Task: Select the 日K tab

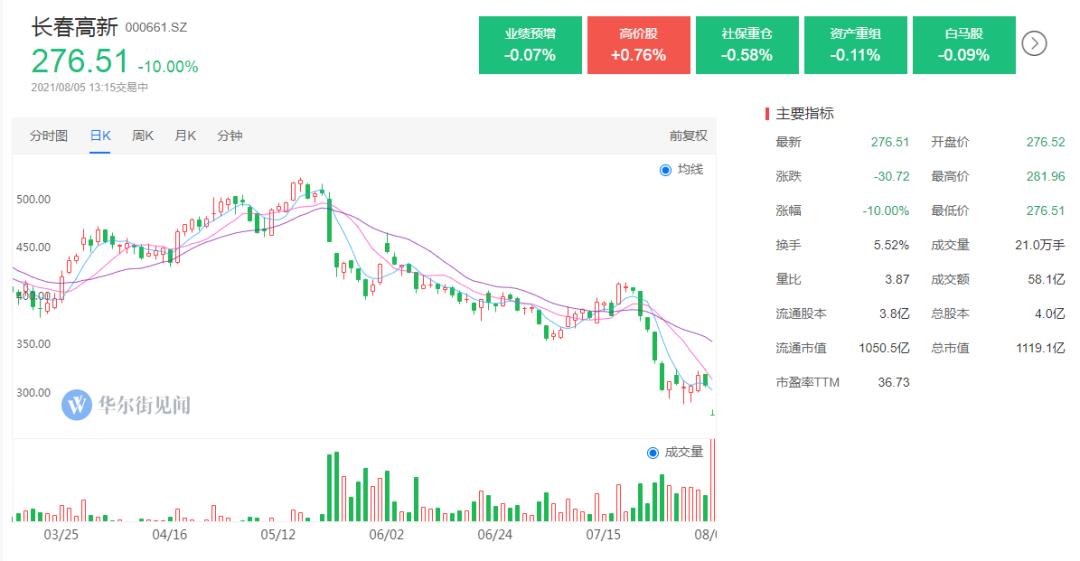Action: coord(100,136)
